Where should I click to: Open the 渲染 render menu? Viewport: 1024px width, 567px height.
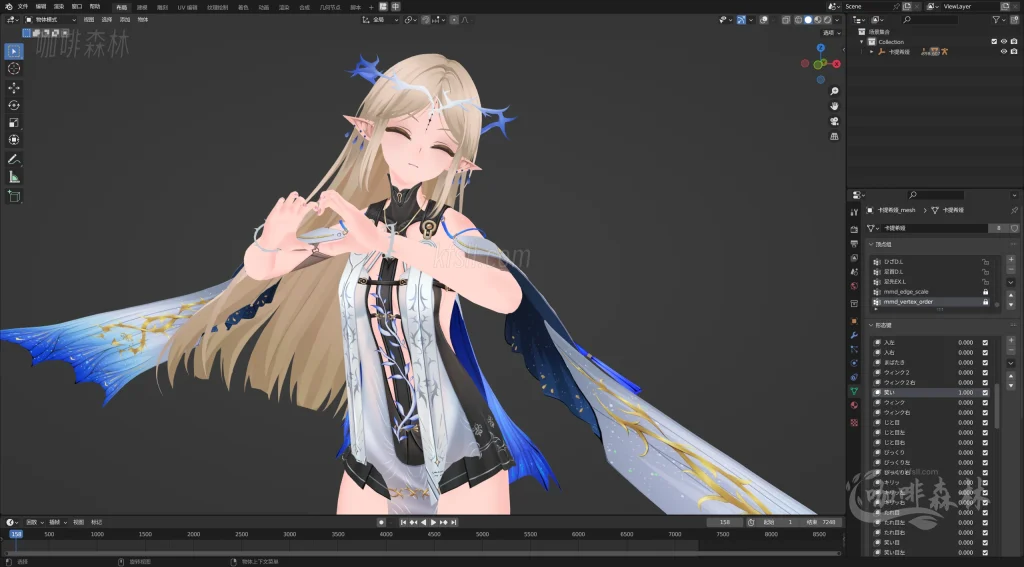pos(59,7)
